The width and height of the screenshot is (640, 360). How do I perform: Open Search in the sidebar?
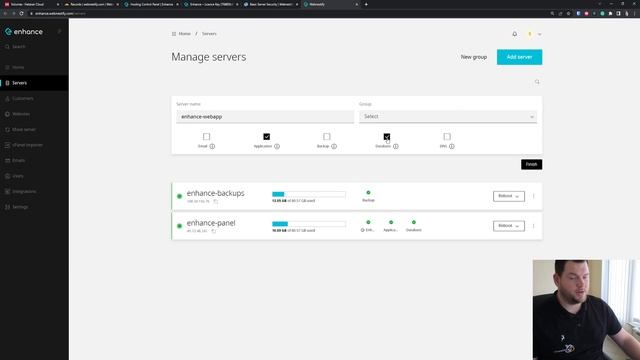[x=16, y=47]
